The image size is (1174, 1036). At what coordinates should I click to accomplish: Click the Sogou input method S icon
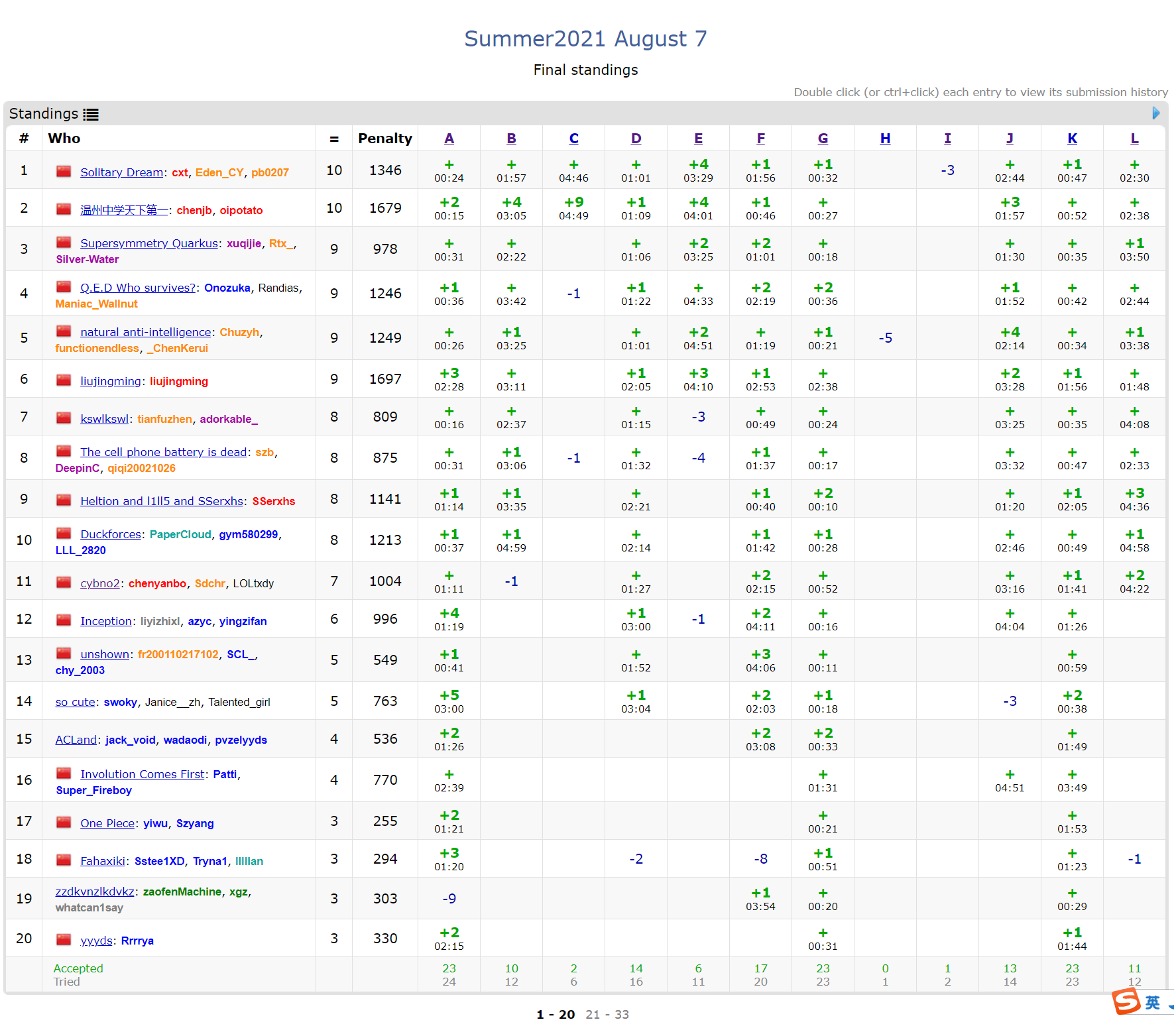(1126, 1001)
